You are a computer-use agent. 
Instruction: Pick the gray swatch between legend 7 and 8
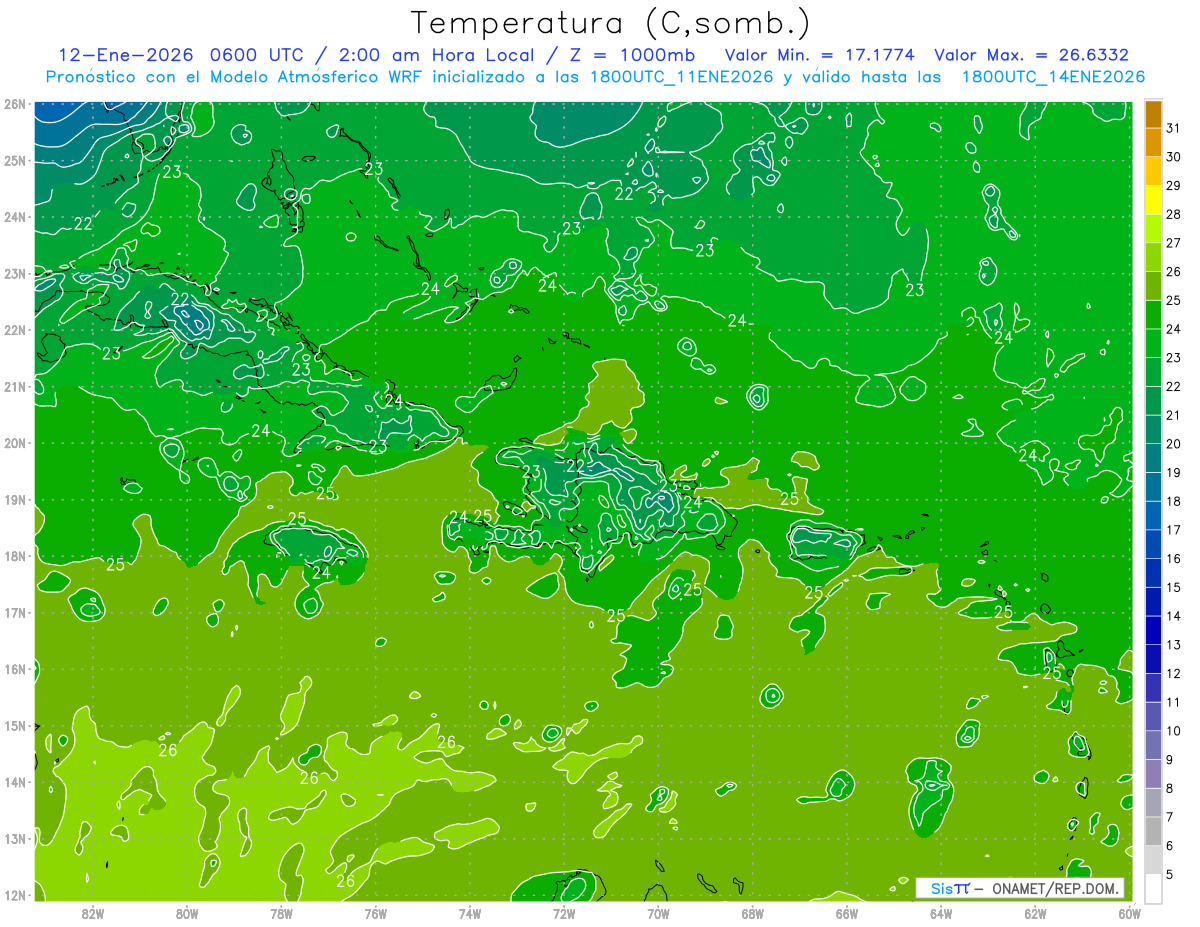click(x=1153, y=802)
